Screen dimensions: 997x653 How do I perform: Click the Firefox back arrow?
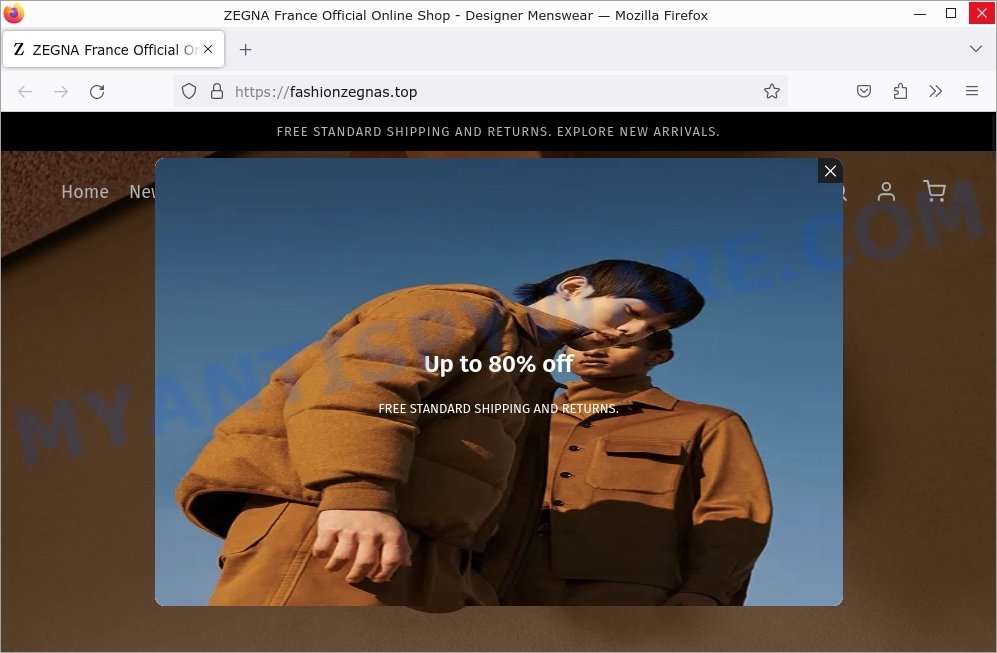pyautogui.click(x=25, y=92)
